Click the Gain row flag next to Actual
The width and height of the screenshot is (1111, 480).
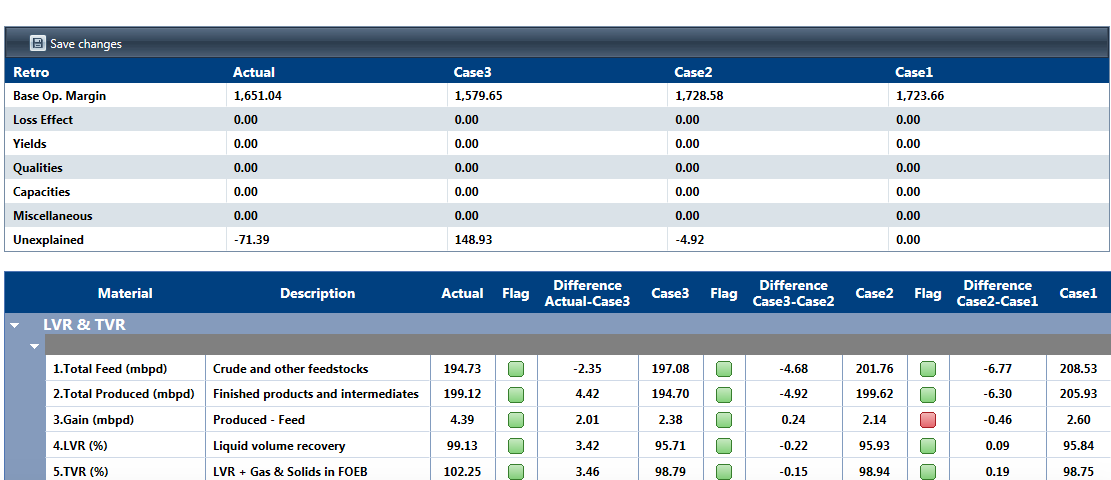pyautogui.click(x=515, y=420)
